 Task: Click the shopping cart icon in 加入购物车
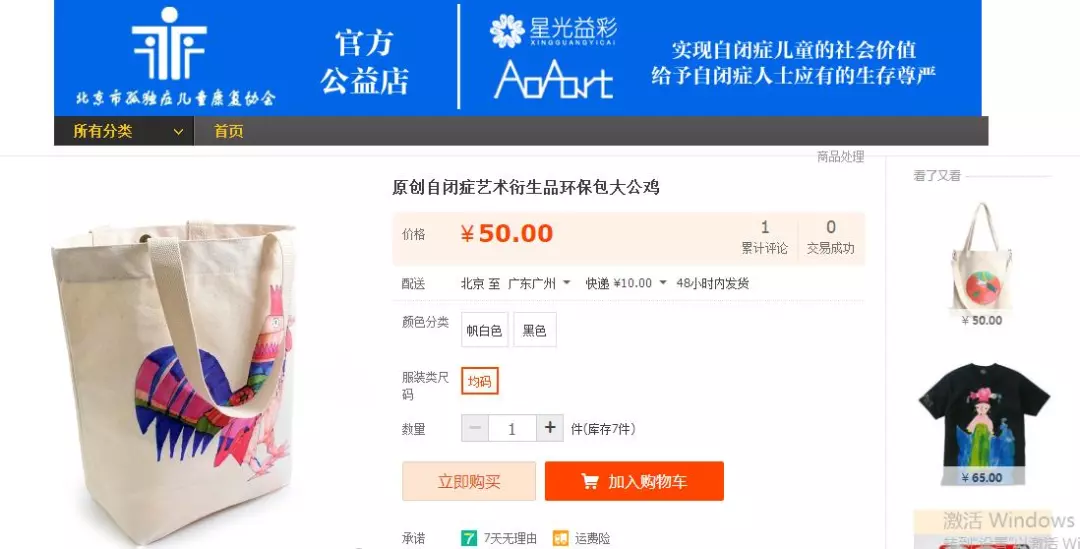590,481
